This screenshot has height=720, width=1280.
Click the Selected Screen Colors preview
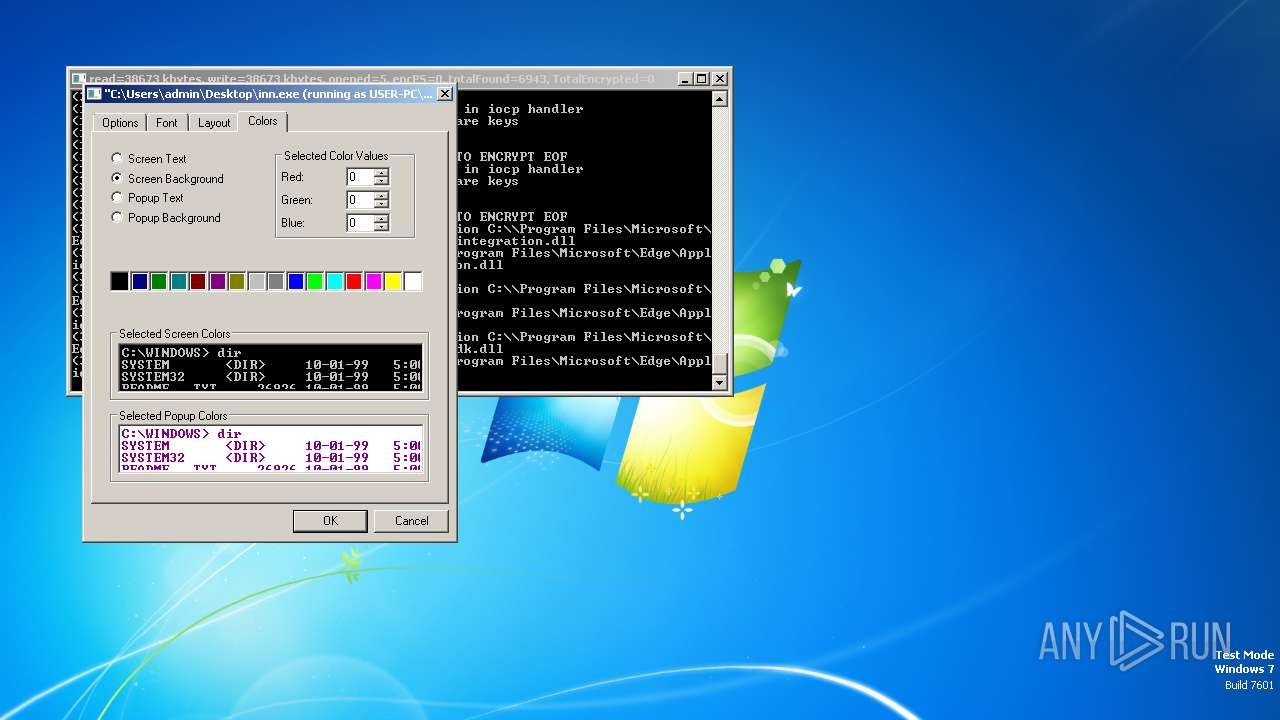coord(271,367)
